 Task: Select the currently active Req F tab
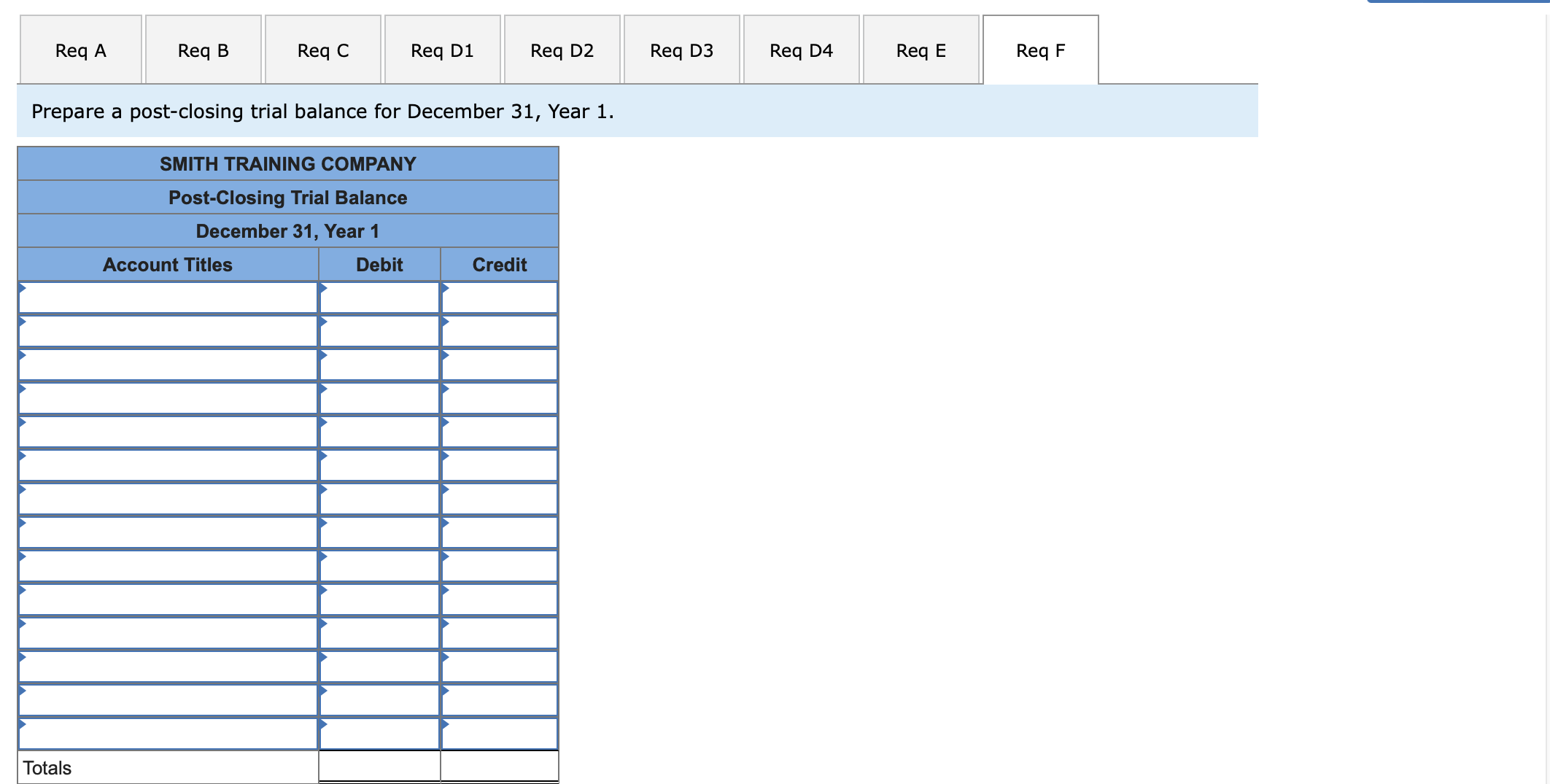(x=1039, y=50)
